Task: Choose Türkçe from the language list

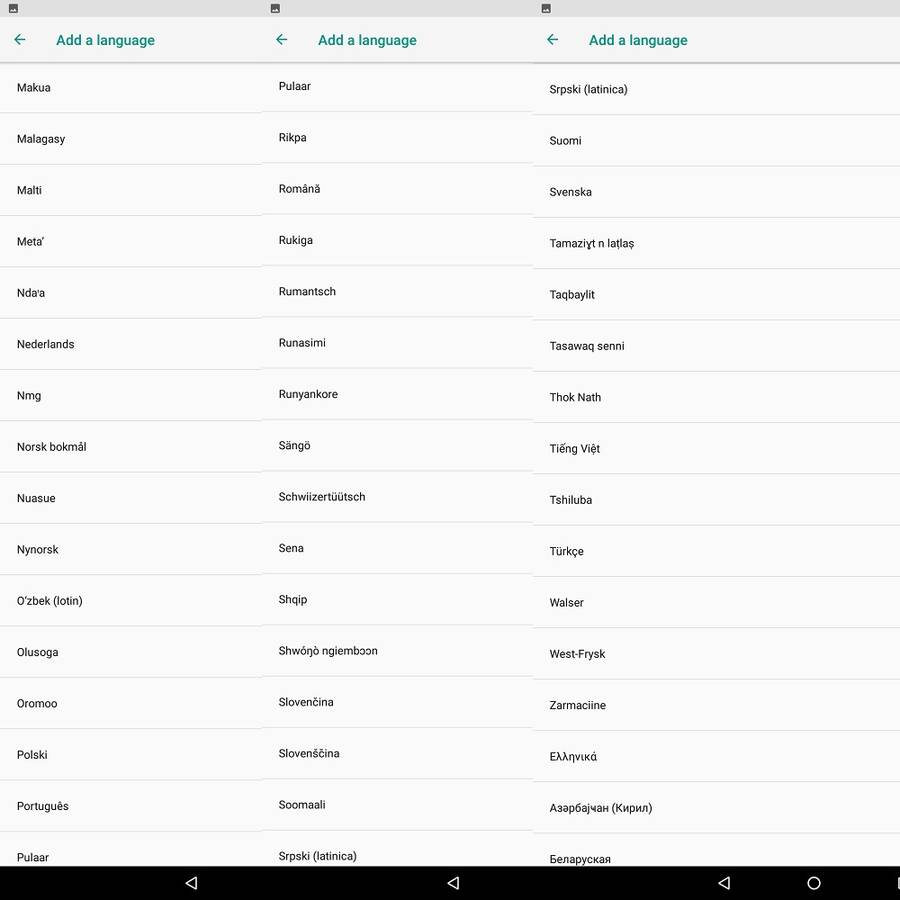Action: click(567, 552)
